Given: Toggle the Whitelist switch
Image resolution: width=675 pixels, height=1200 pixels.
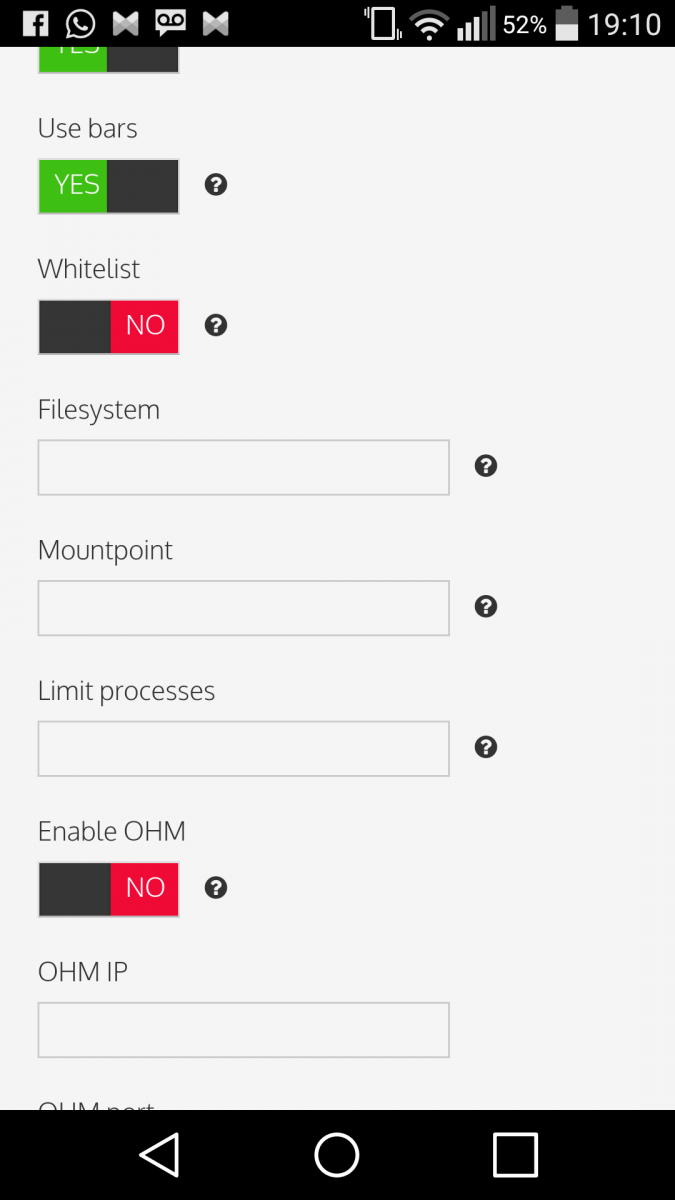Looking at the screenshot, I should coord(109,327).
